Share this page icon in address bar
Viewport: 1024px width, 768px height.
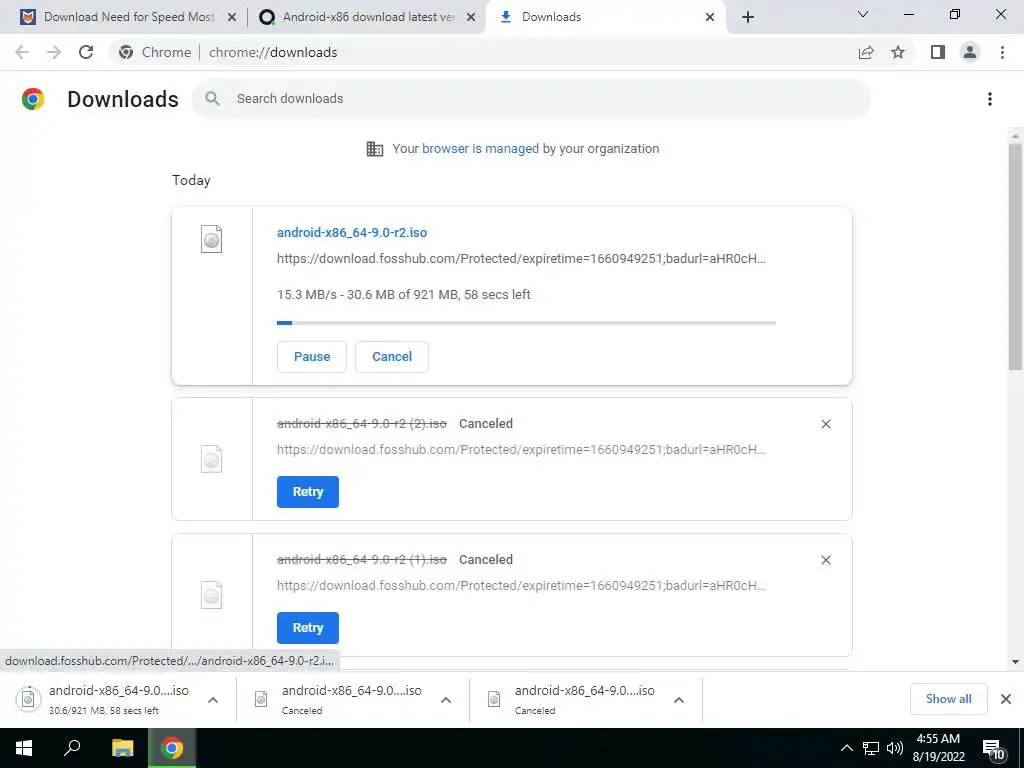(x=866, y=52)
